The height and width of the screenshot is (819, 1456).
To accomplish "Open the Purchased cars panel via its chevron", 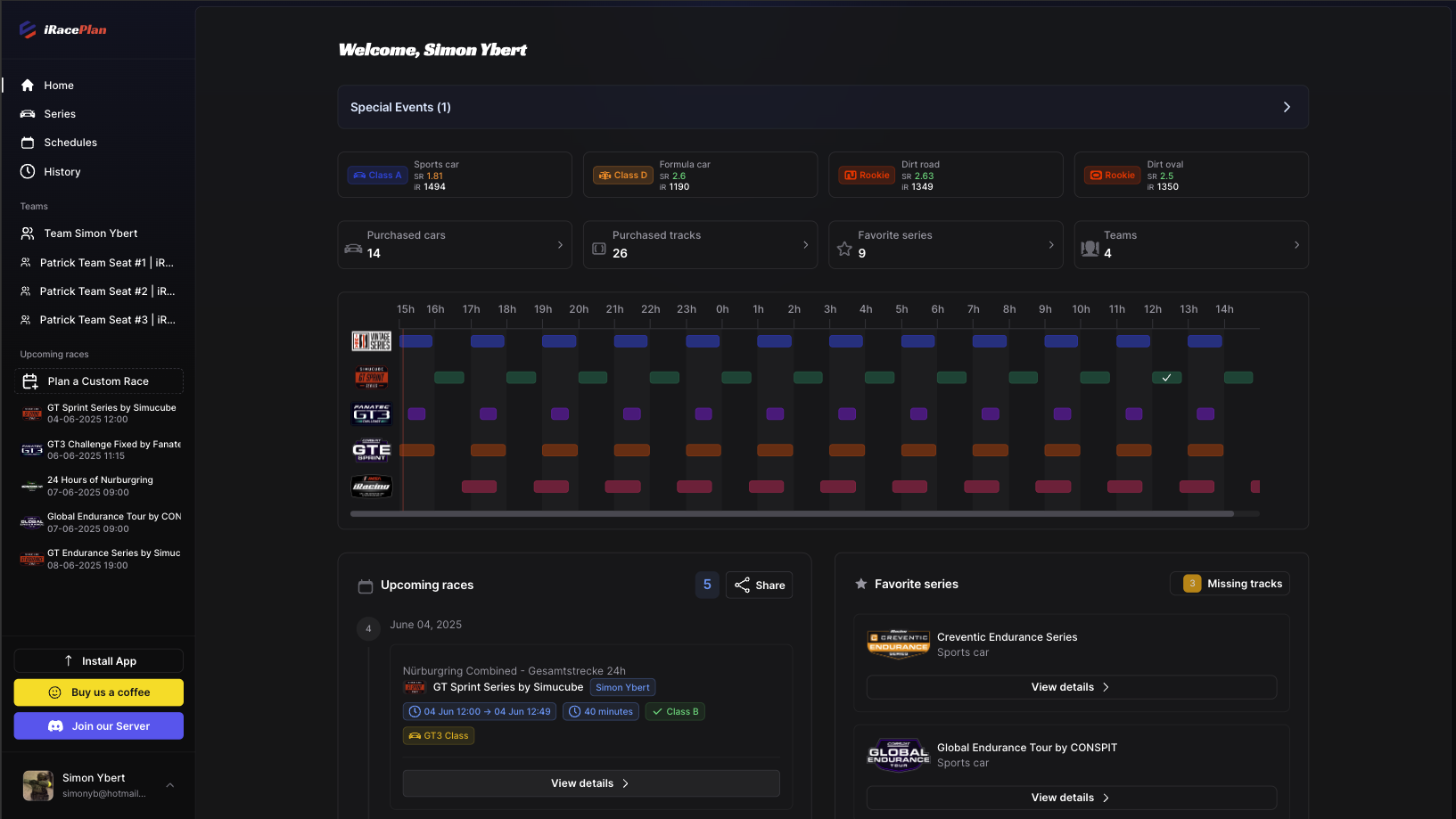I will (560, 244).
